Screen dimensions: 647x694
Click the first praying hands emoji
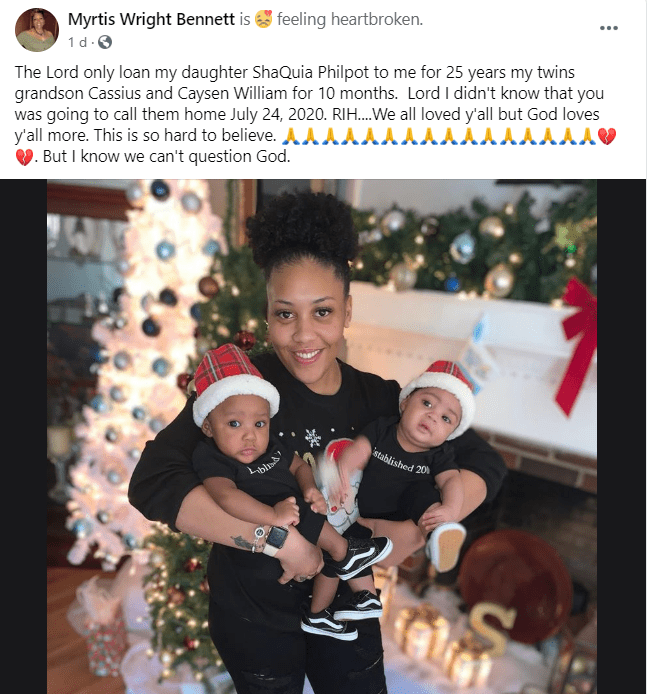[x=291, y=136]
